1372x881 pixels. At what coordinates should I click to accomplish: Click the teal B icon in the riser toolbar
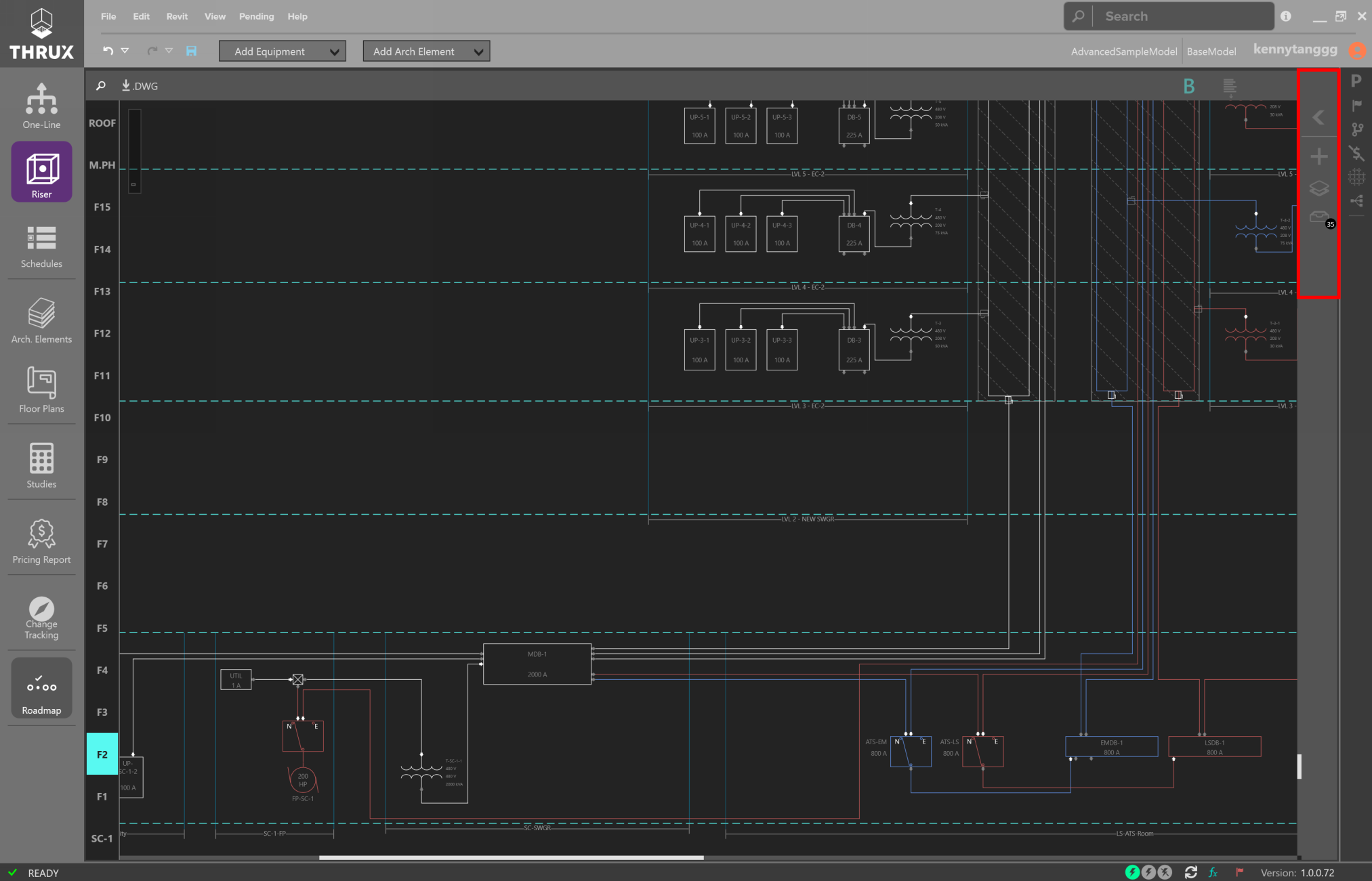click(x=1188, y=86)
